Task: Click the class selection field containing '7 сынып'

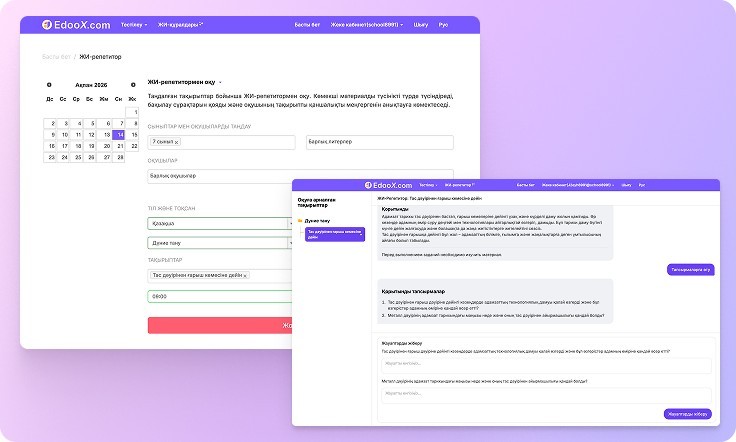Action: [221, 142]
